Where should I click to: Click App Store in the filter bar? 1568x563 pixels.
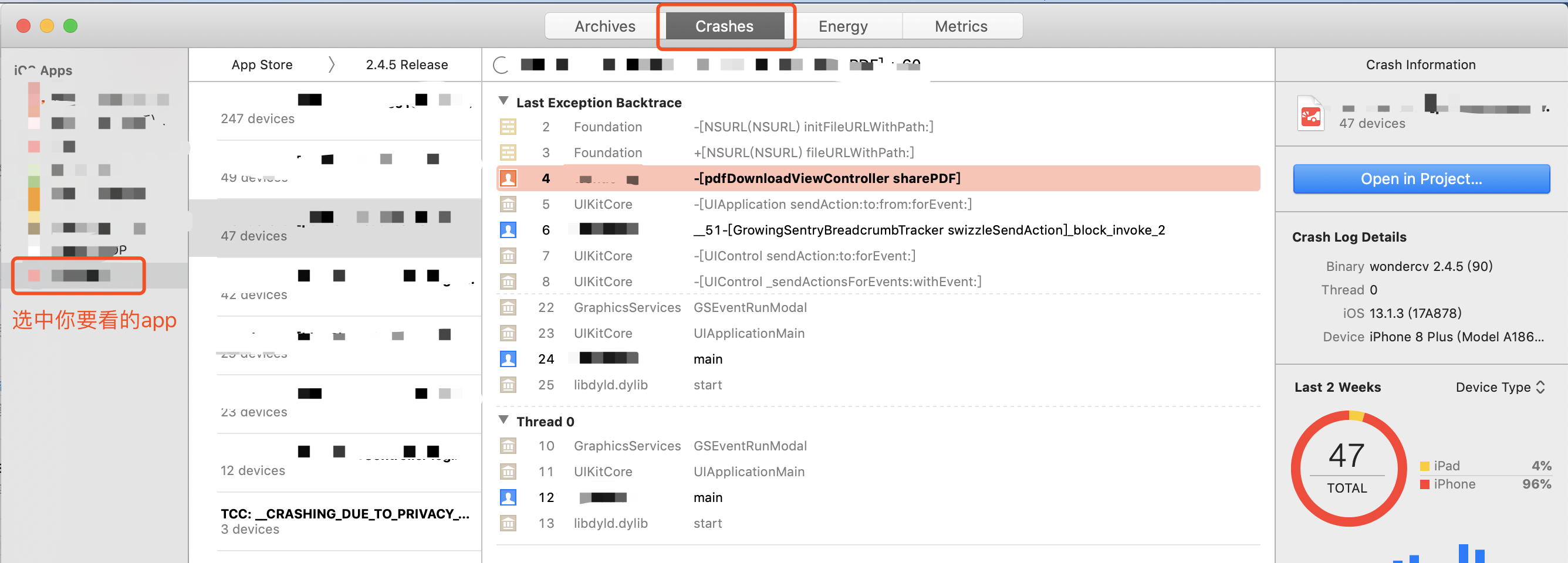[262, 65]
